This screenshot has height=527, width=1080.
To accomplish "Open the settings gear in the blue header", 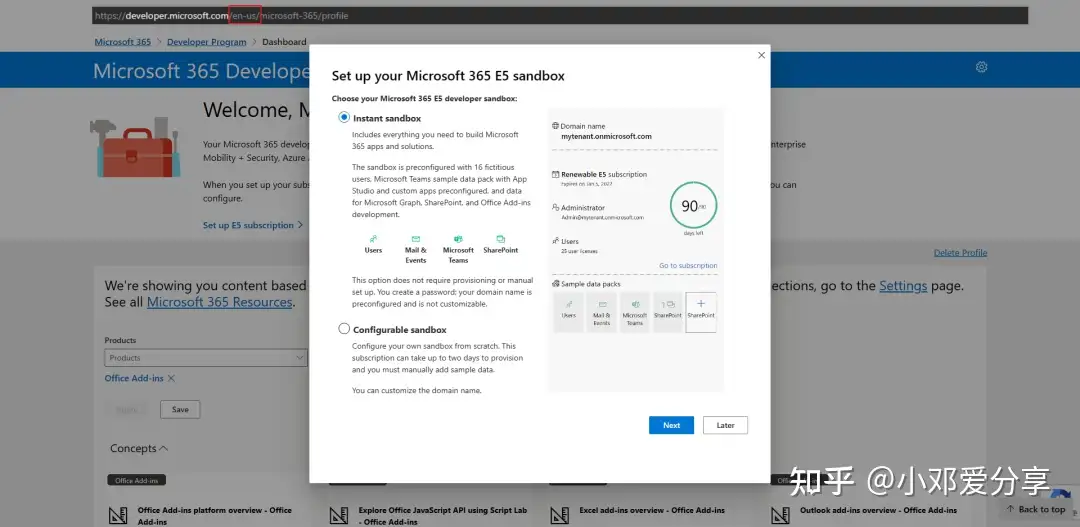I will pyautogui.click(x=982, y=67).
